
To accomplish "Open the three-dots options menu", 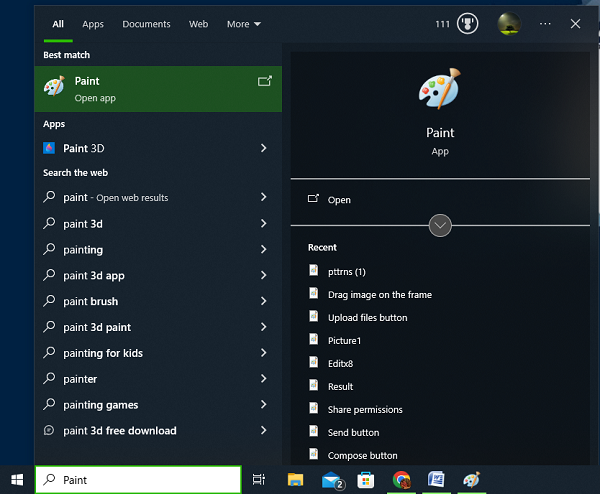I will pos(545,24).
